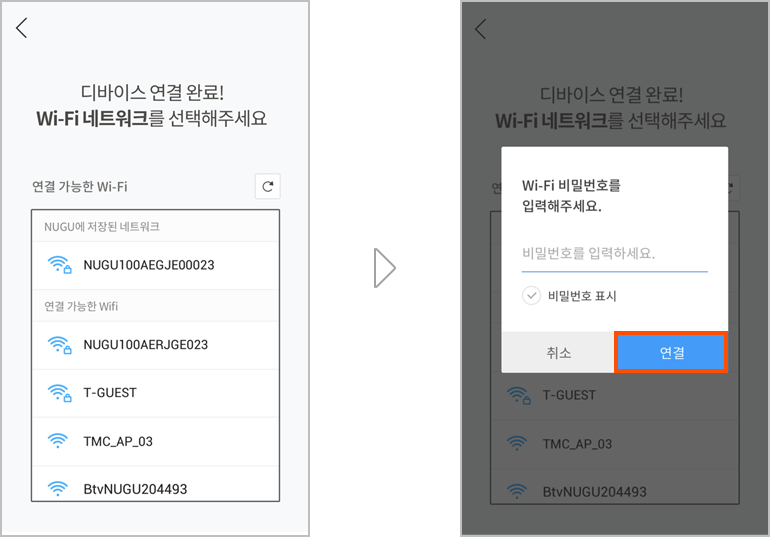This screenshot has height=537, width=770.
Task: Select T-GUEST network in left list
Action: (155, 393)
